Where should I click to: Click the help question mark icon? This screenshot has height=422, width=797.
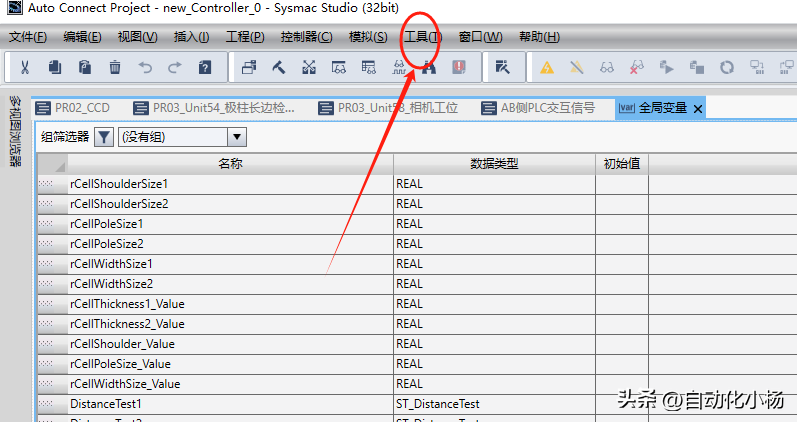205,68
